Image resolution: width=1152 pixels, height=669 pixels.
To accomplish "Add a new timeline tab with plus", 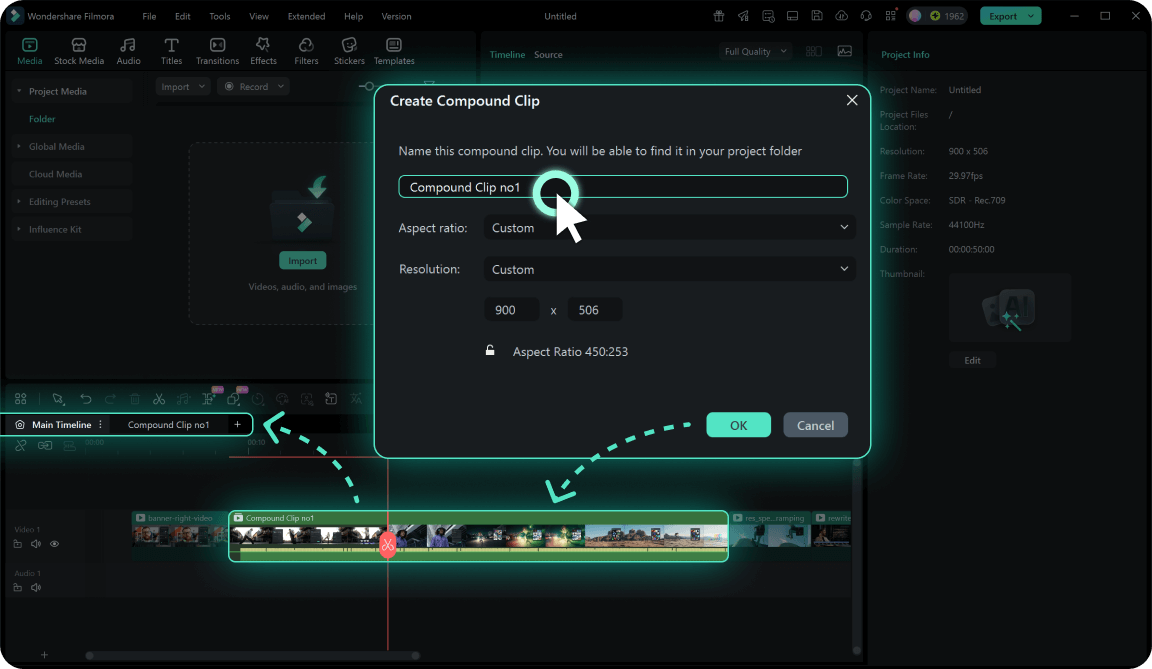I will point(237,424).
